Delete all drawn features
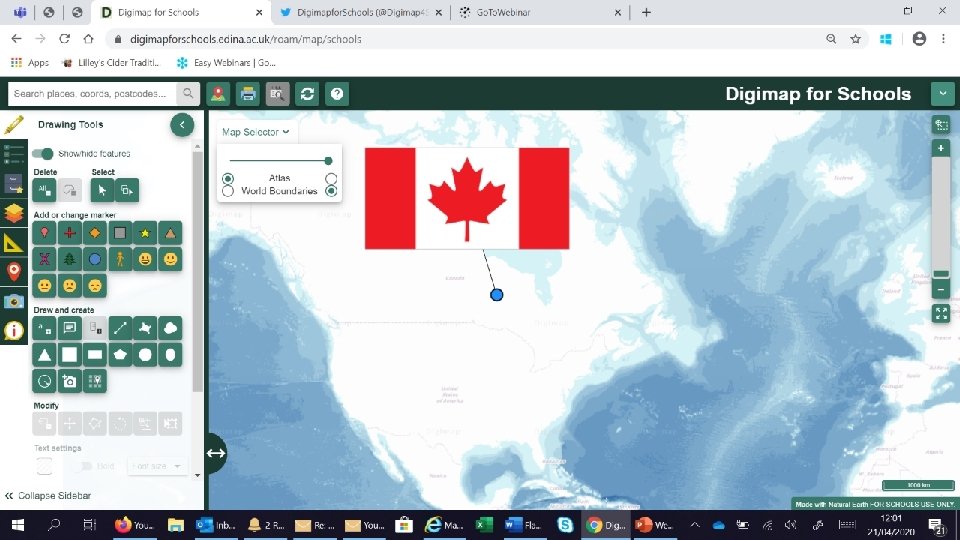960x540 pixels. (x=44, y=190)
